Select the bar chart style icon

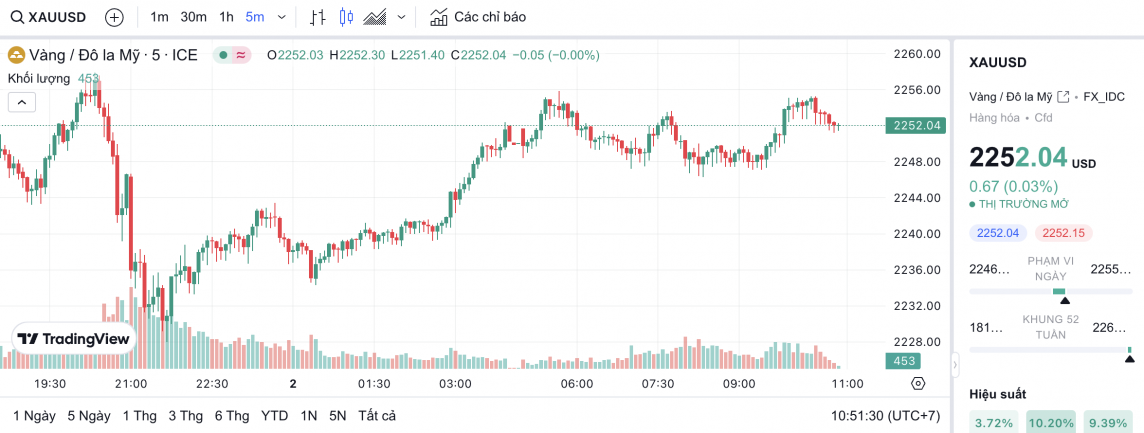318,17
